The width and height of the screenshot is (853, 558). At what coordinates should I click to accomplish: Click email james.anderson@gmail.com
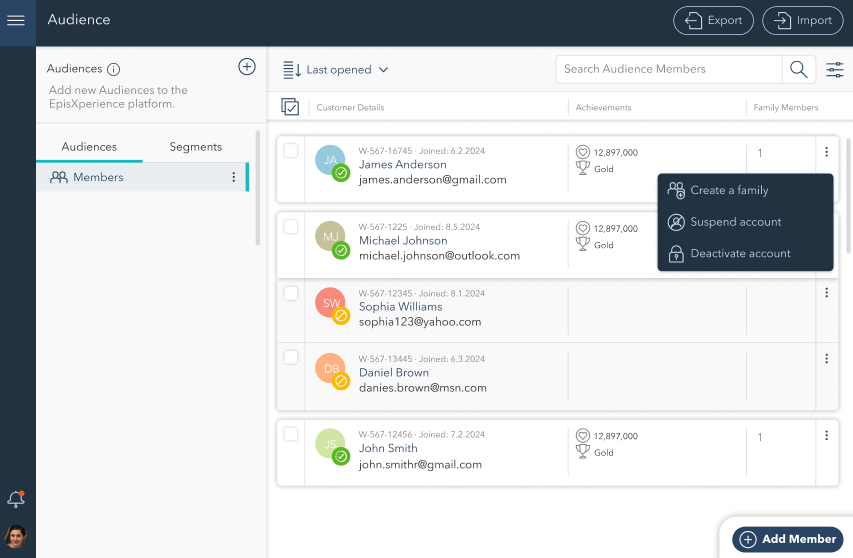[432, 180]
